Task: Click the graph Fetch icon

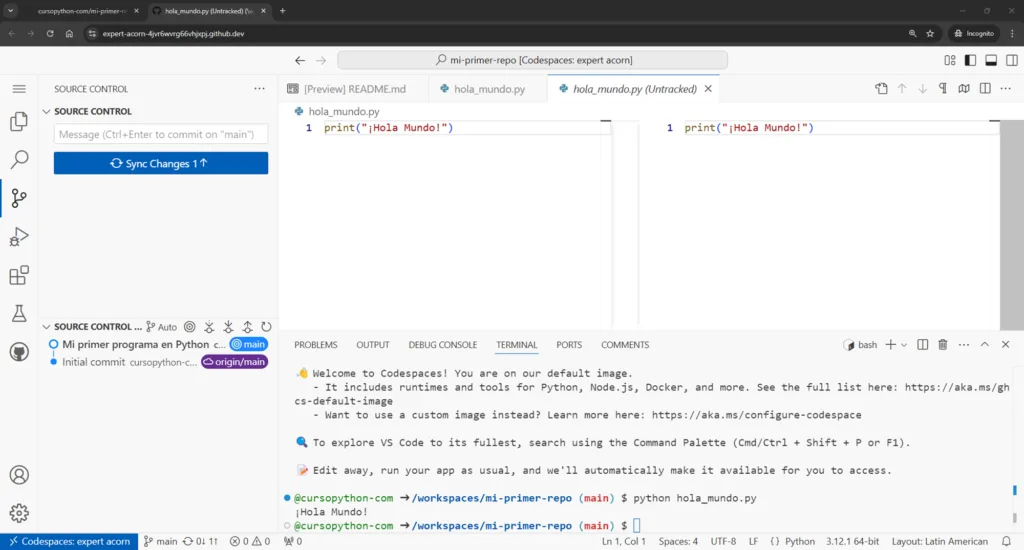Action: click(209, 327)
